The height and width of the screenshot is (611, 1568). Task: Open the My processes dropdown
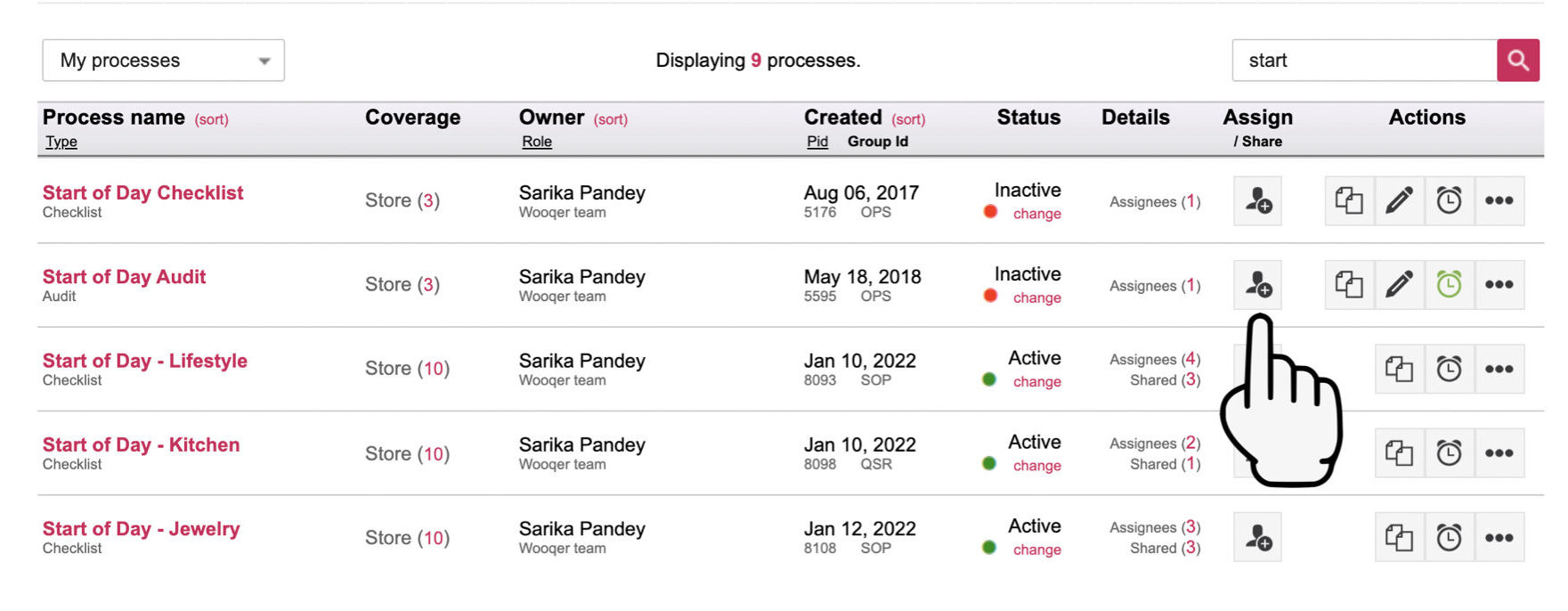pyautogui.click(x=164, y=61)
